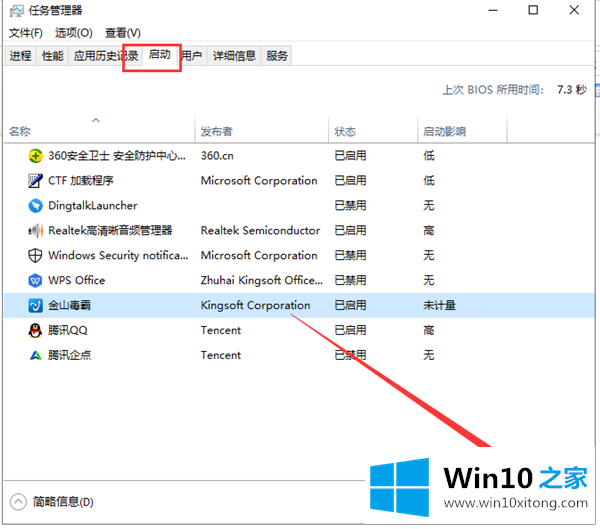
Task: Click Zhuhai Kingsoft Office... publisher cell
Action: pyautogui.click(x=262, y=280)
